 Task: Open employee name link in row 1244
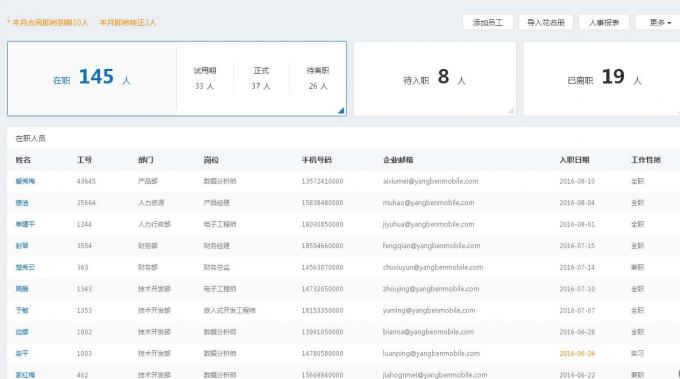pyautogui.click(x=25, y=224)
